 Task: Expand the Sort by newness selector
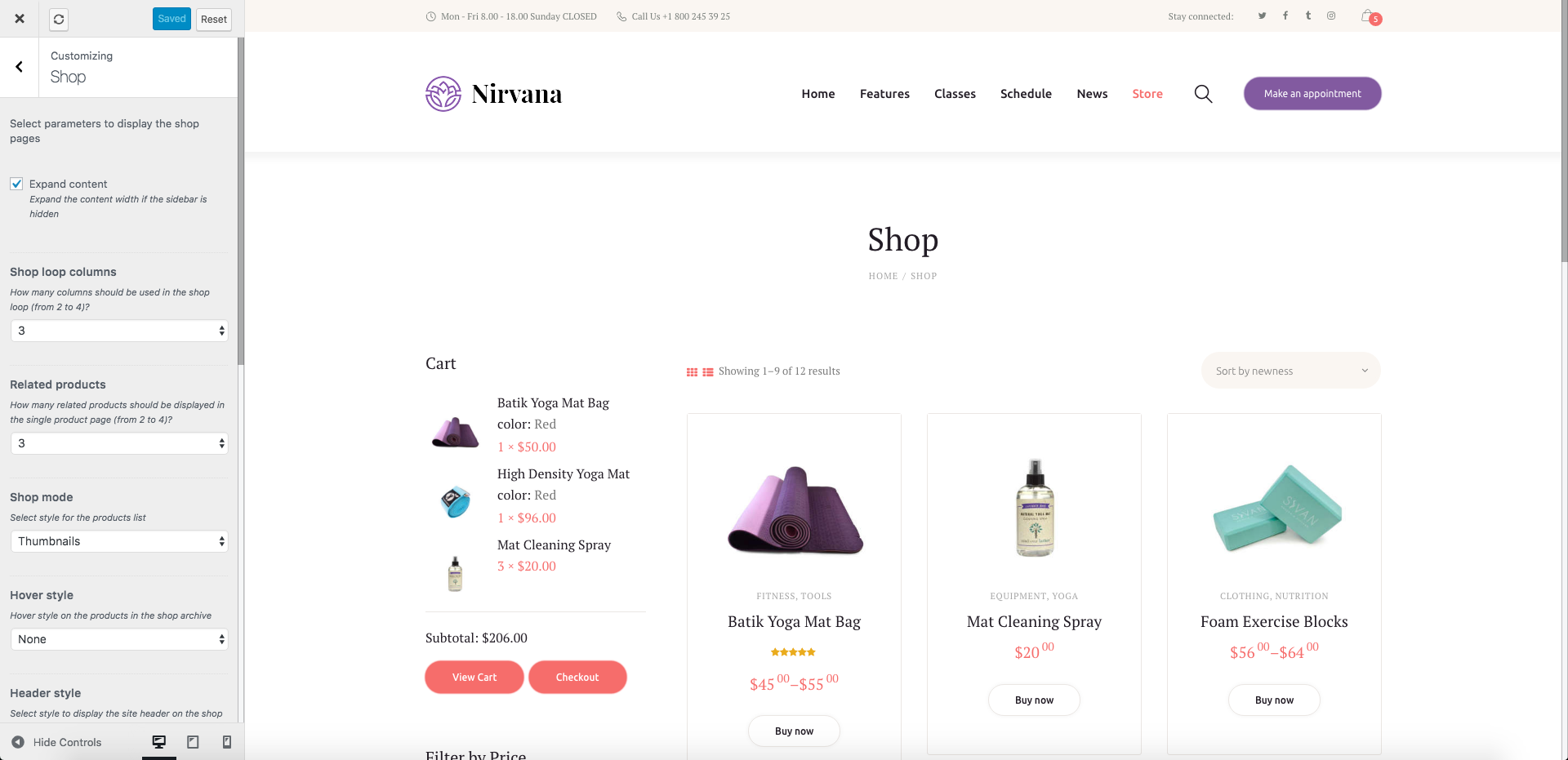1290,371
